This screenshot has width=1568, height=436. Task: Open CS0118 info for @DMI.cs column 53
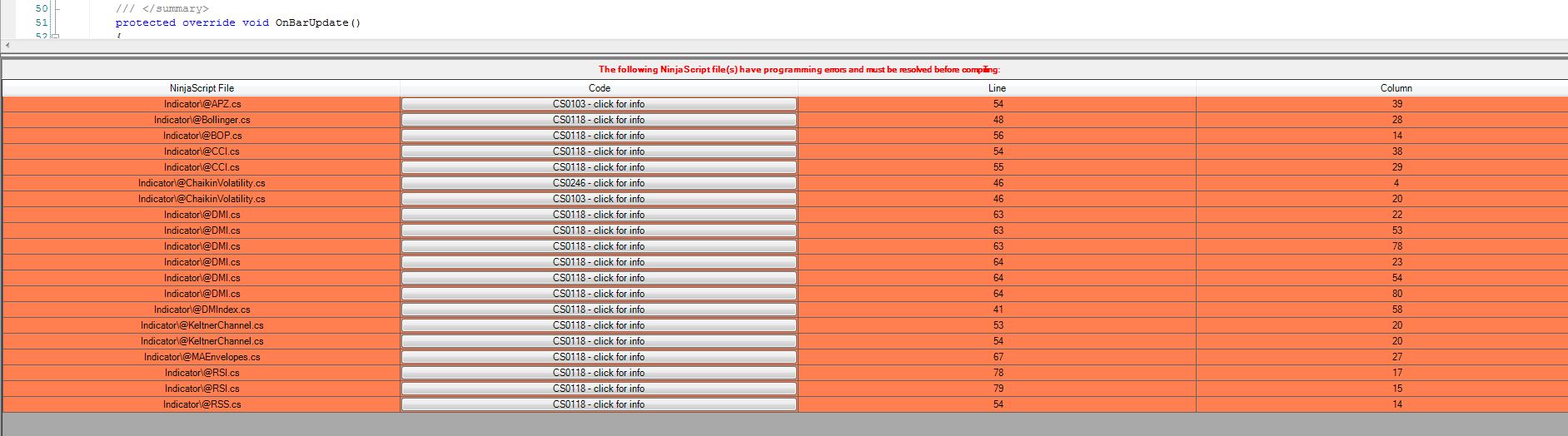coord(599,230)
